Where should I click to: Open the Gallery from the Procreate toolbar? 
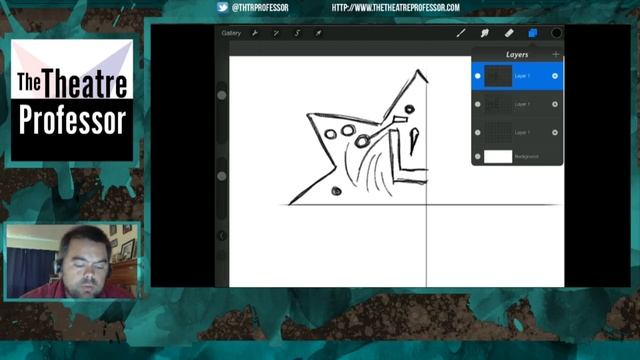click(x=231, y=33)
